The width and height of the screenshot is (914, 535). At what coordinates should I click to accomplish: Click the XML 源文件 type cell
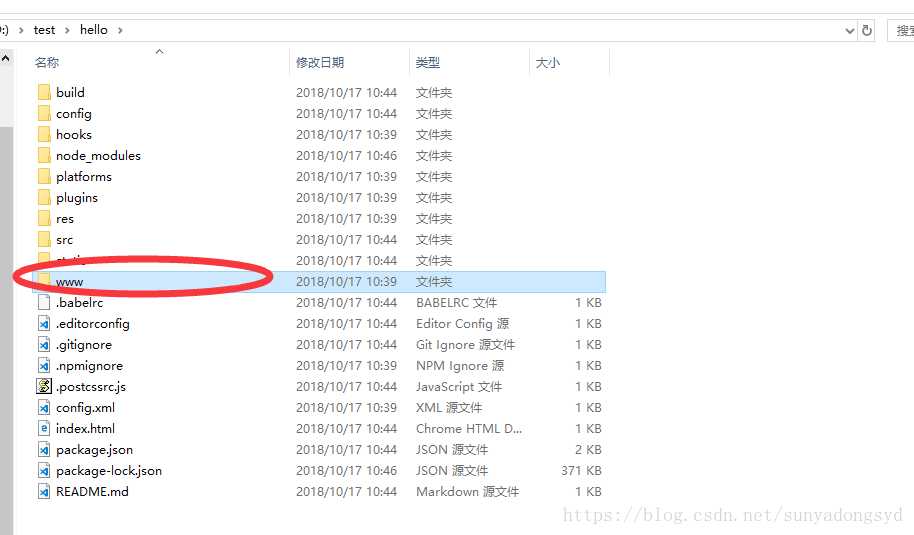click(x=449, y=407)
